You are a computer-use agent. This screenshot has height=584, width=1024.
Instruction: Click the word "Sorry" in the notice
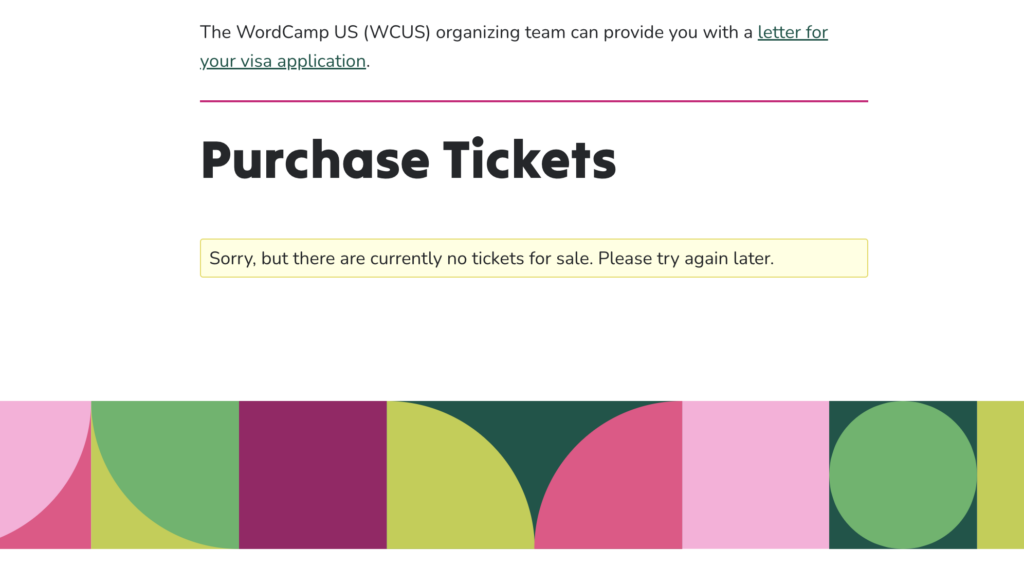point(232,258)
